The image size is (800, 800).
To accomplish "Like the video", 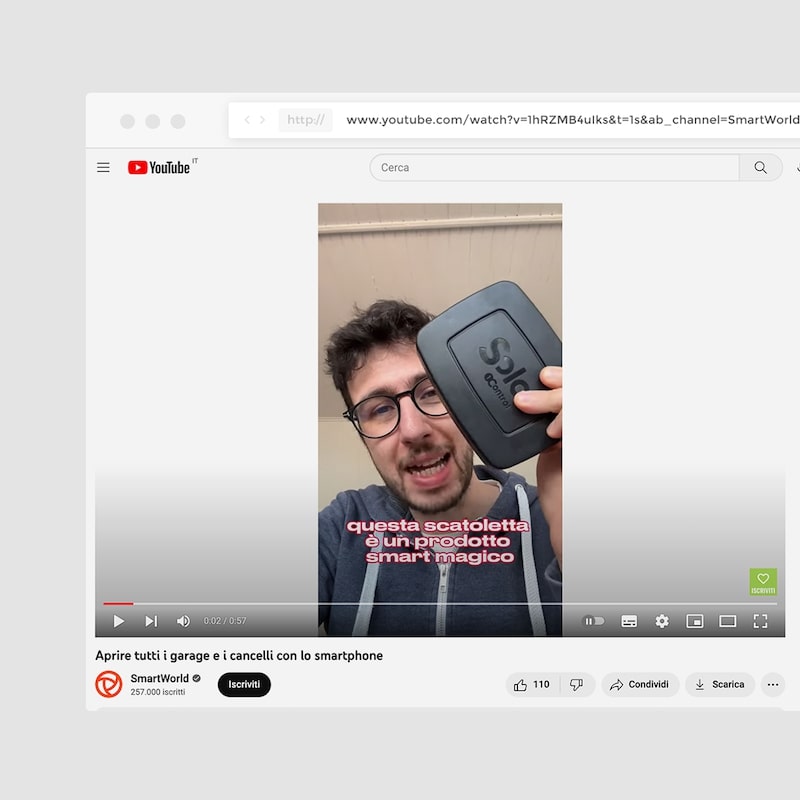I will [x=532, y=685].
